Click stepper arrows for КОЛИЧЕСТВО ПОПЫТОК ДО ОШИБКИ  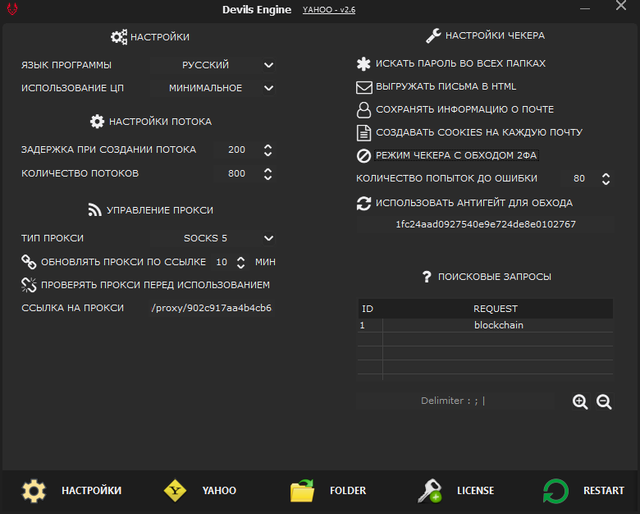606,179
